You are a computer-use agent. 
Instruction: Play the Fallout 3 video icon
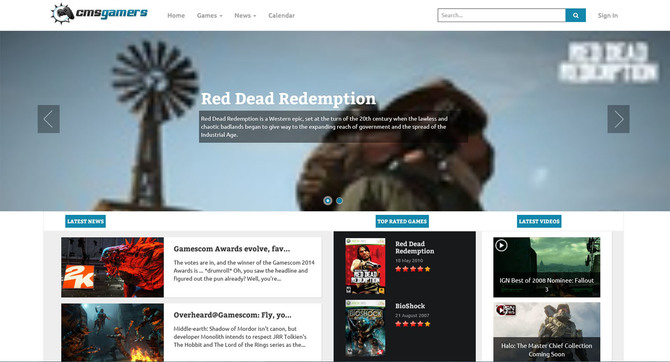click(x=501, y=245)
